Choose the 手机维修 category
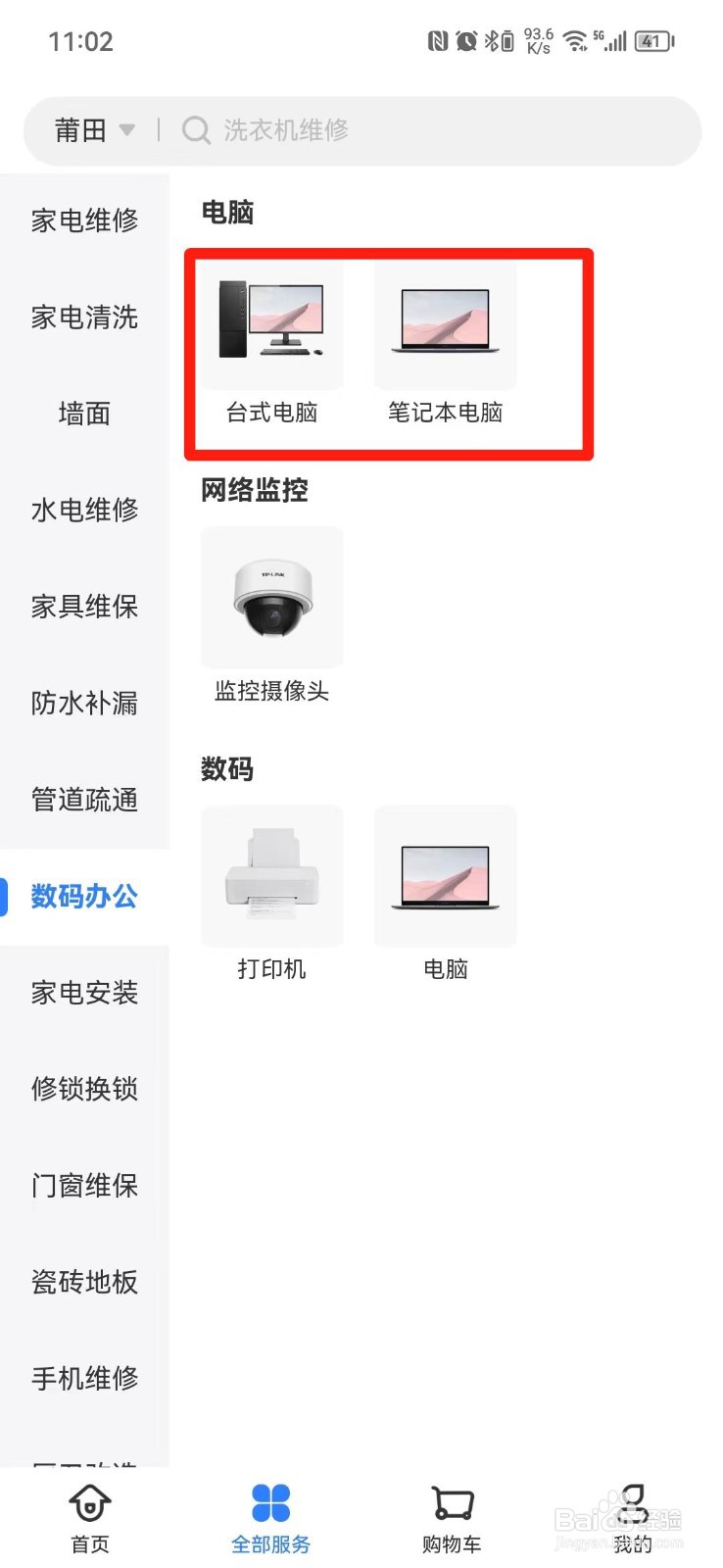 [x=84, y=1379]
